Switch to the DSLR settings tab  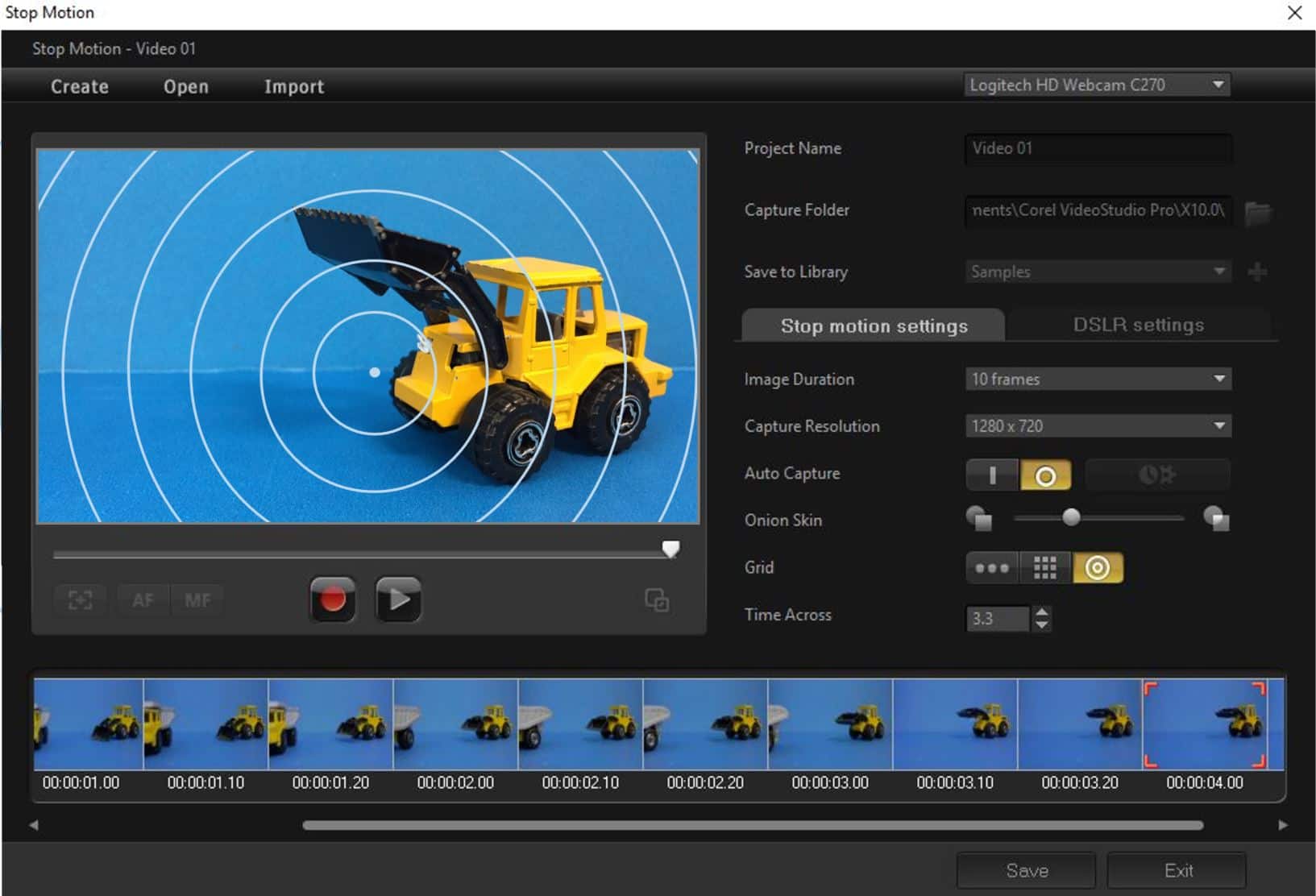1138,325
